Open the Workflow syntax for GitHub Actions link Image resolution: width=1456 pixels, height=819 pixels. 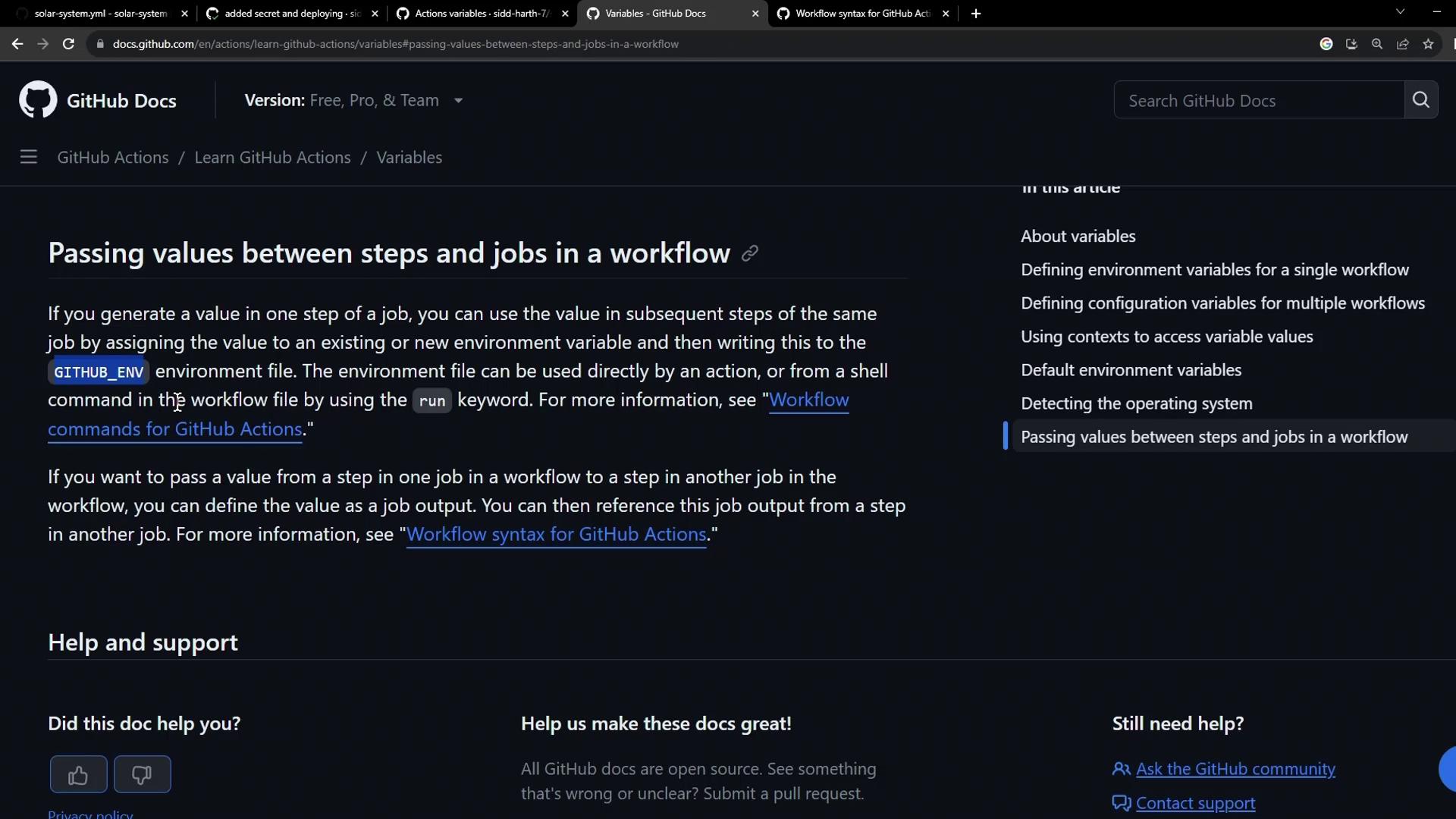click(556, 535)
